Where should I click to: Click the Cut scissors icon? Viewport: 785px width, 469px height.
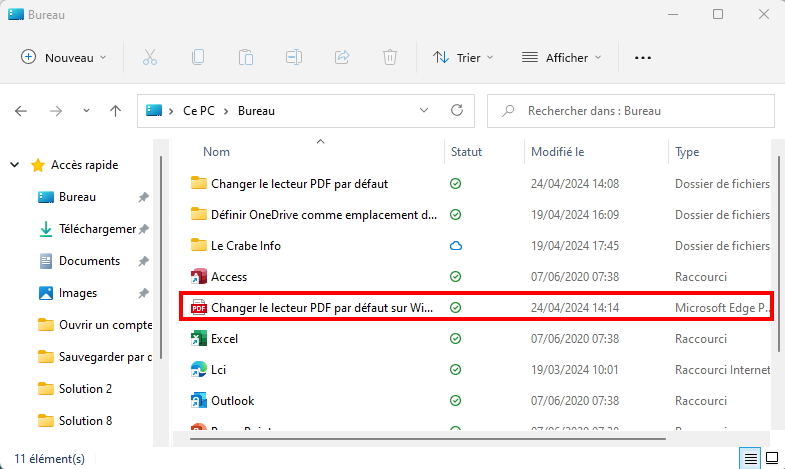point(150,58)
